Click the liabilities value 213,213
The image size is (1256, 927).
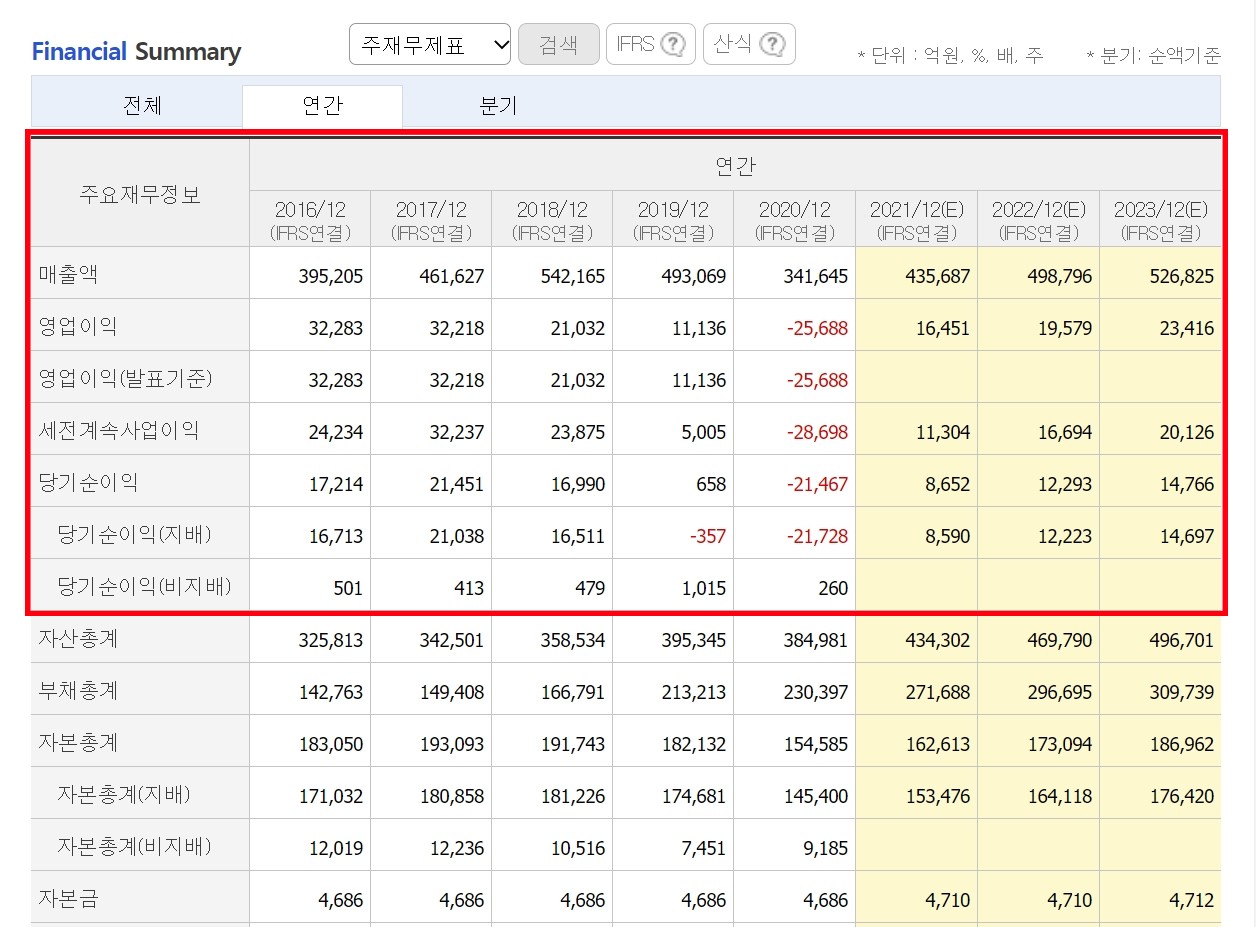coord(694,693)
